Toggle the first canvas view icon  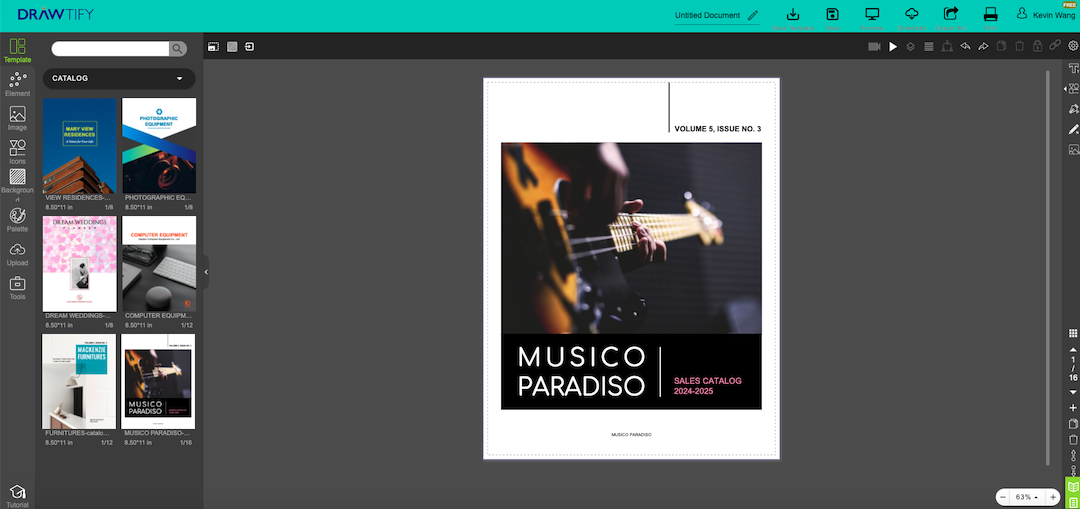click(214, 47)
